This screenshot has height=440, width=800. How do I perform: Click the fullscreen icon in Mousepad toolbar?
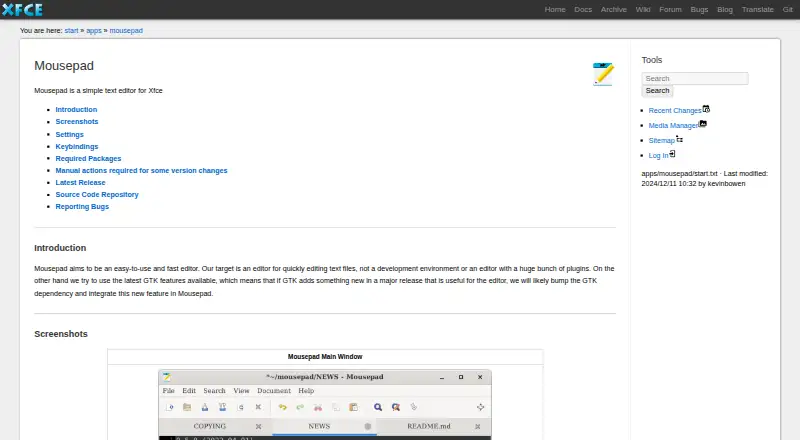(480, 407)
